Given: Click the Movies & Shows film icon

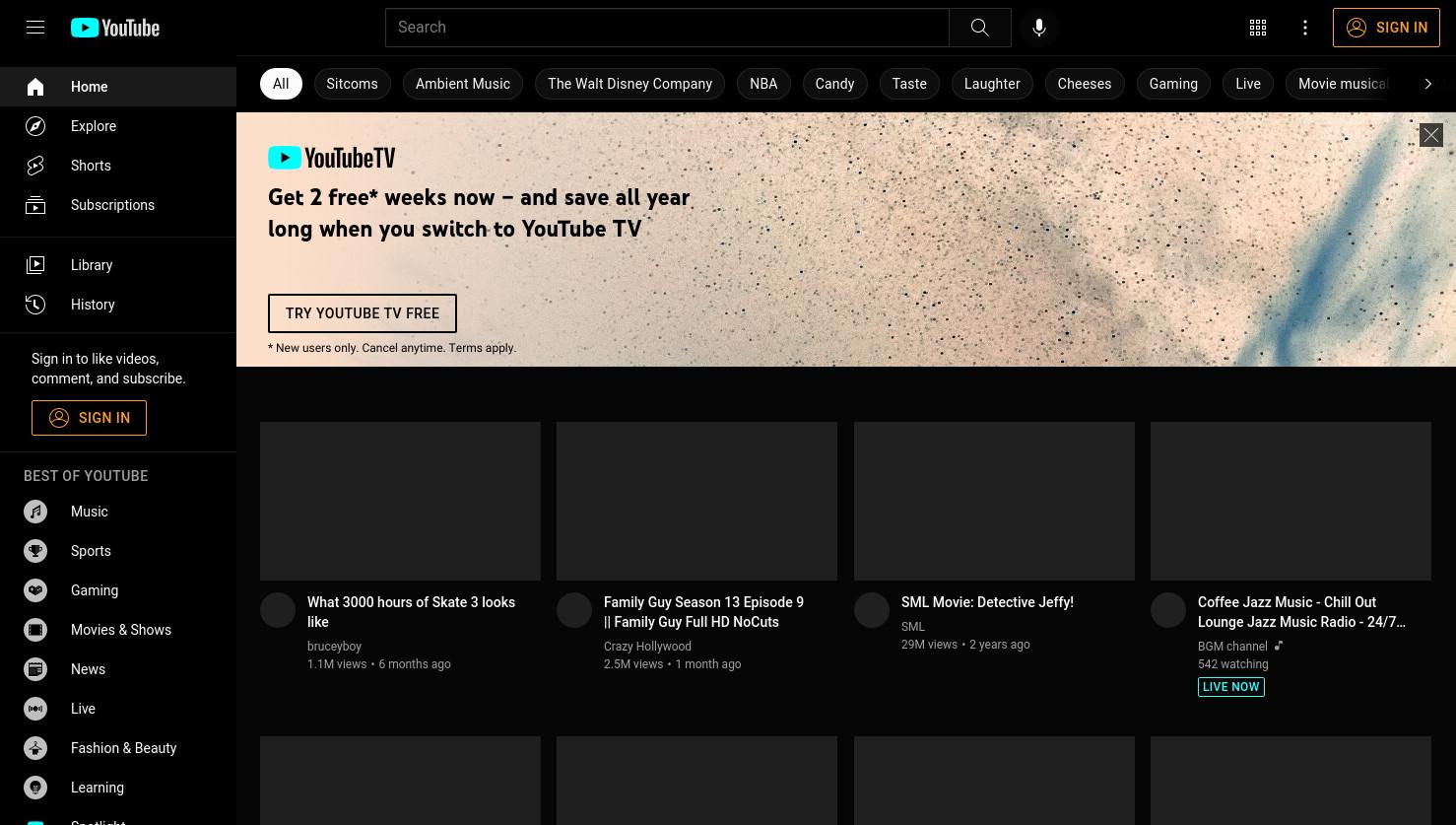Looking at the screenshot, I should pos(35,630).
